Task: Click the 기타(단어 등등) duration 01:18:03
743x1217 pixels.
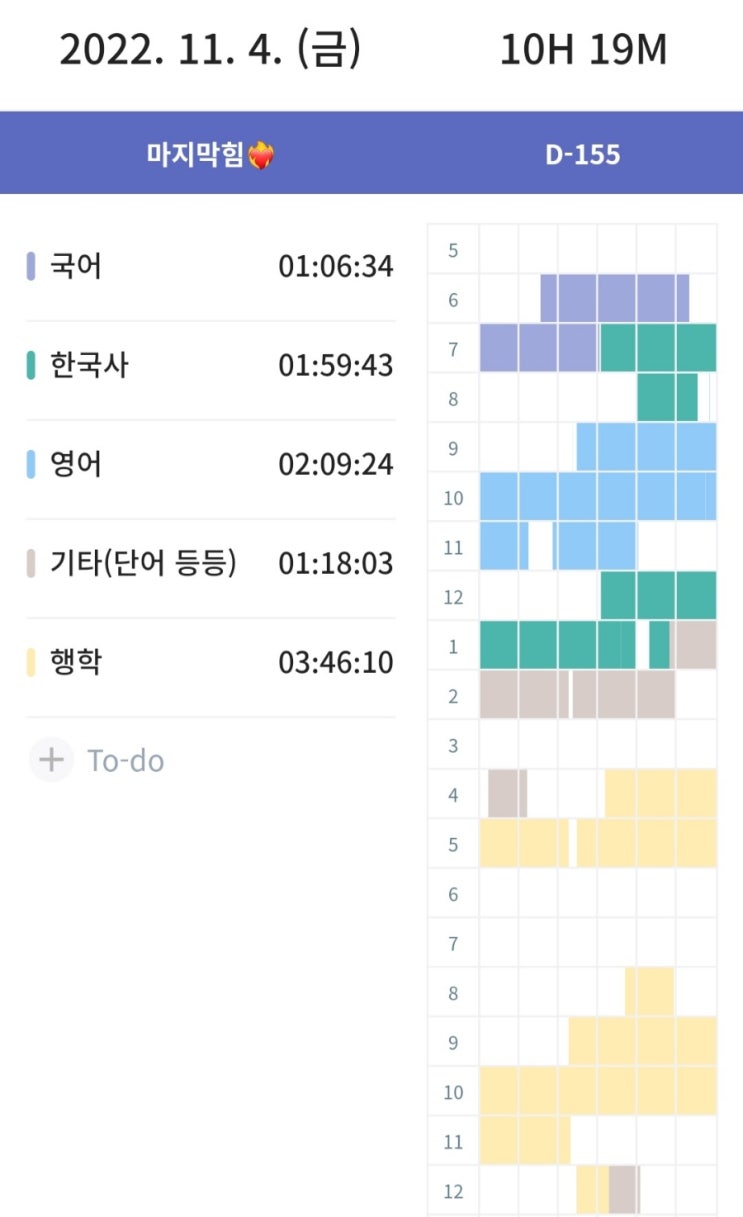Action: click(336, 564)
